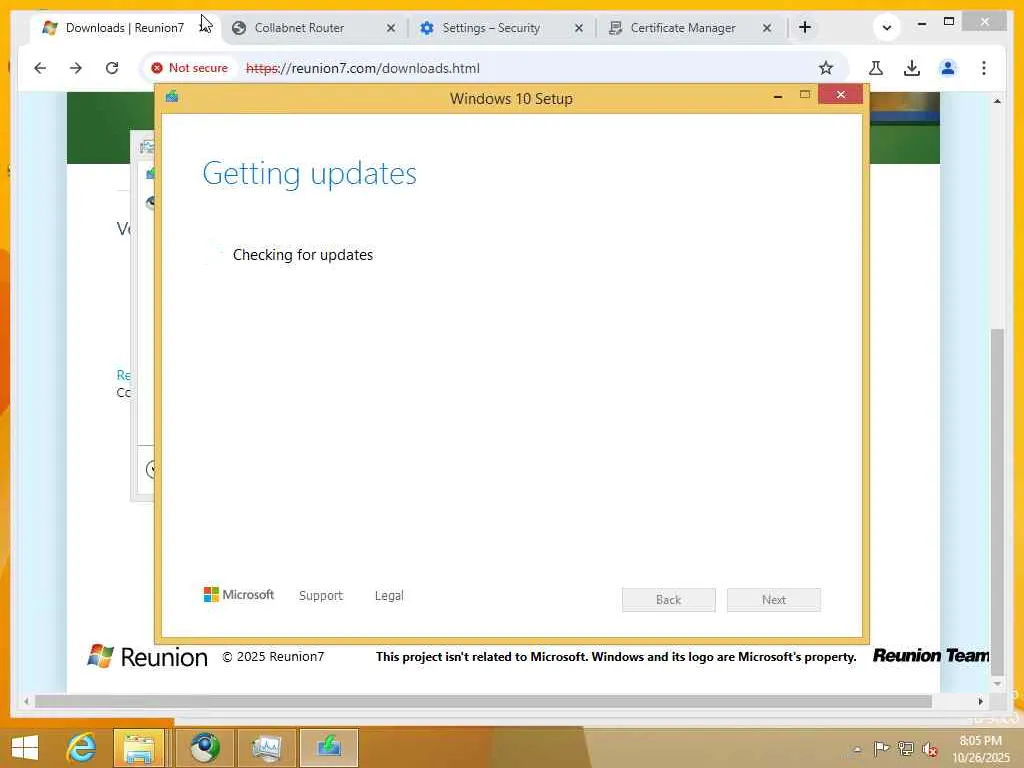Click the © 2025 Reunion7 footer text

(273, 657)
